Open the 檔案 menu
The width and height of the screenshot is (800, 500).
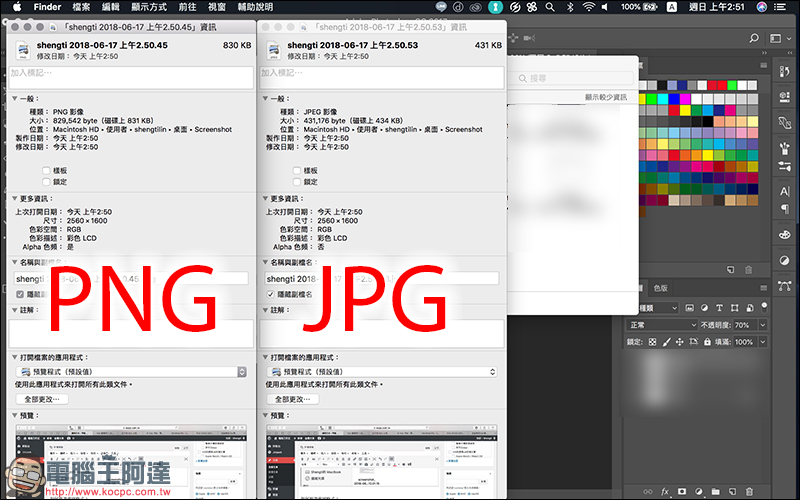81,7
